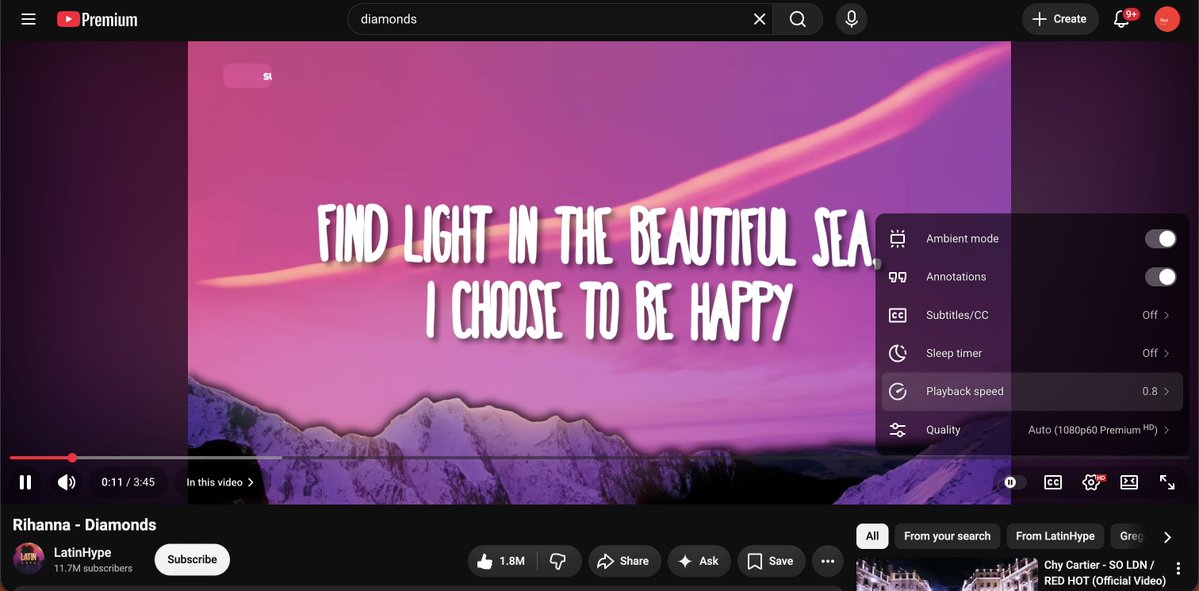Click the Sleep timer Off chevron
This screenshot has height=591, width=1199.
1167,353
